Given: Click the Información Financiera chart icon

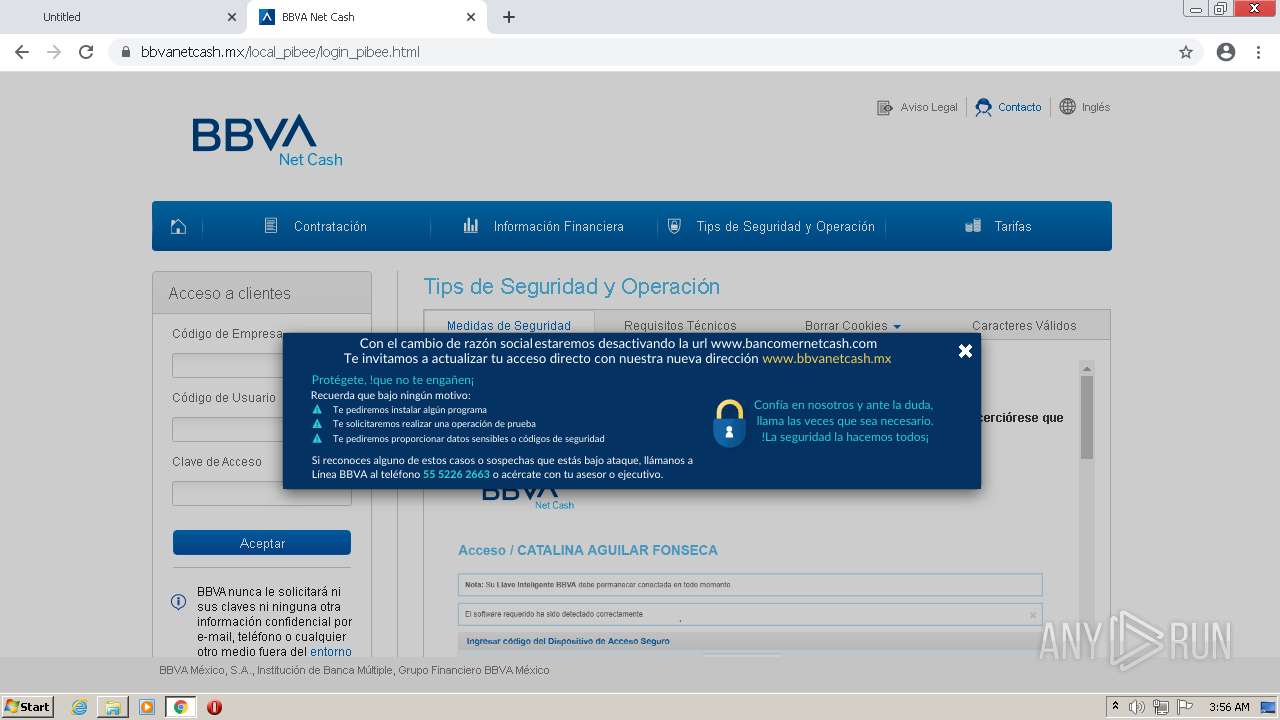Looking at the screenshot, I should tap(470, 226).
